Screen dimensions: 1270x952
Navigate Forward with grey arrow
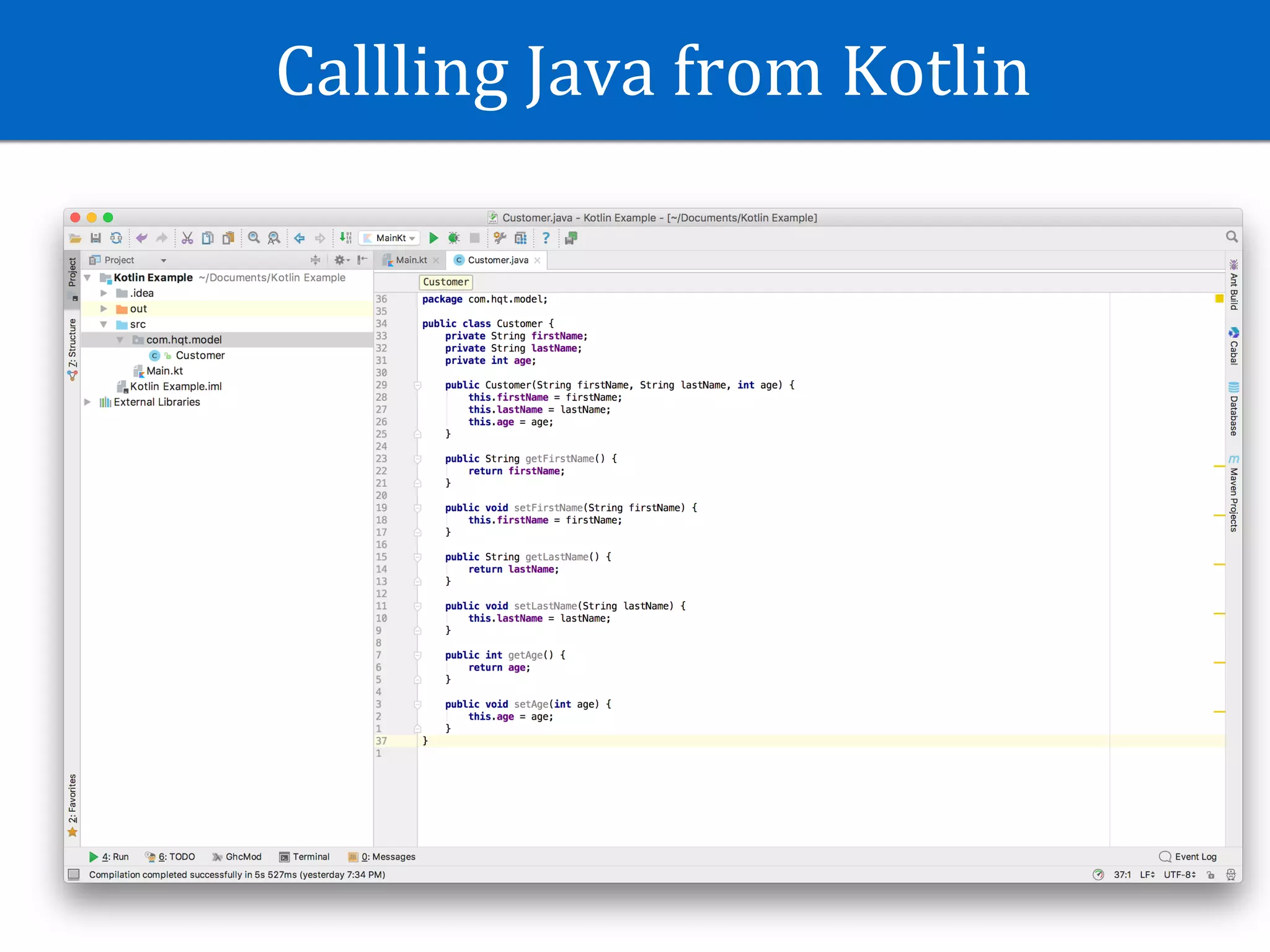pyautogui.click(x=320, y=238)
